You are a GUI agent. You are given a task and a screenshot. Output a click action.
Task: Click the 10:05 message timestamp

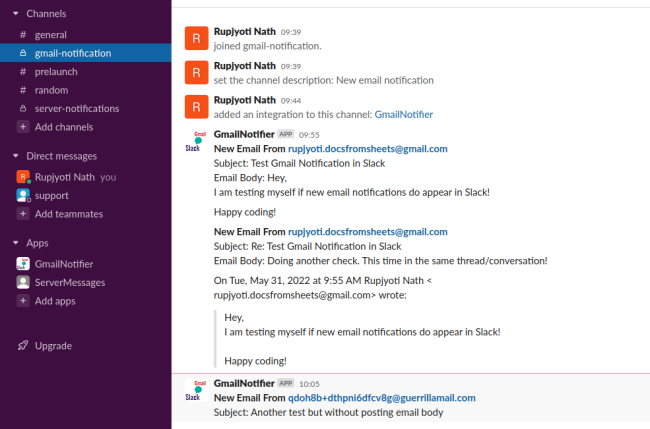309,384
